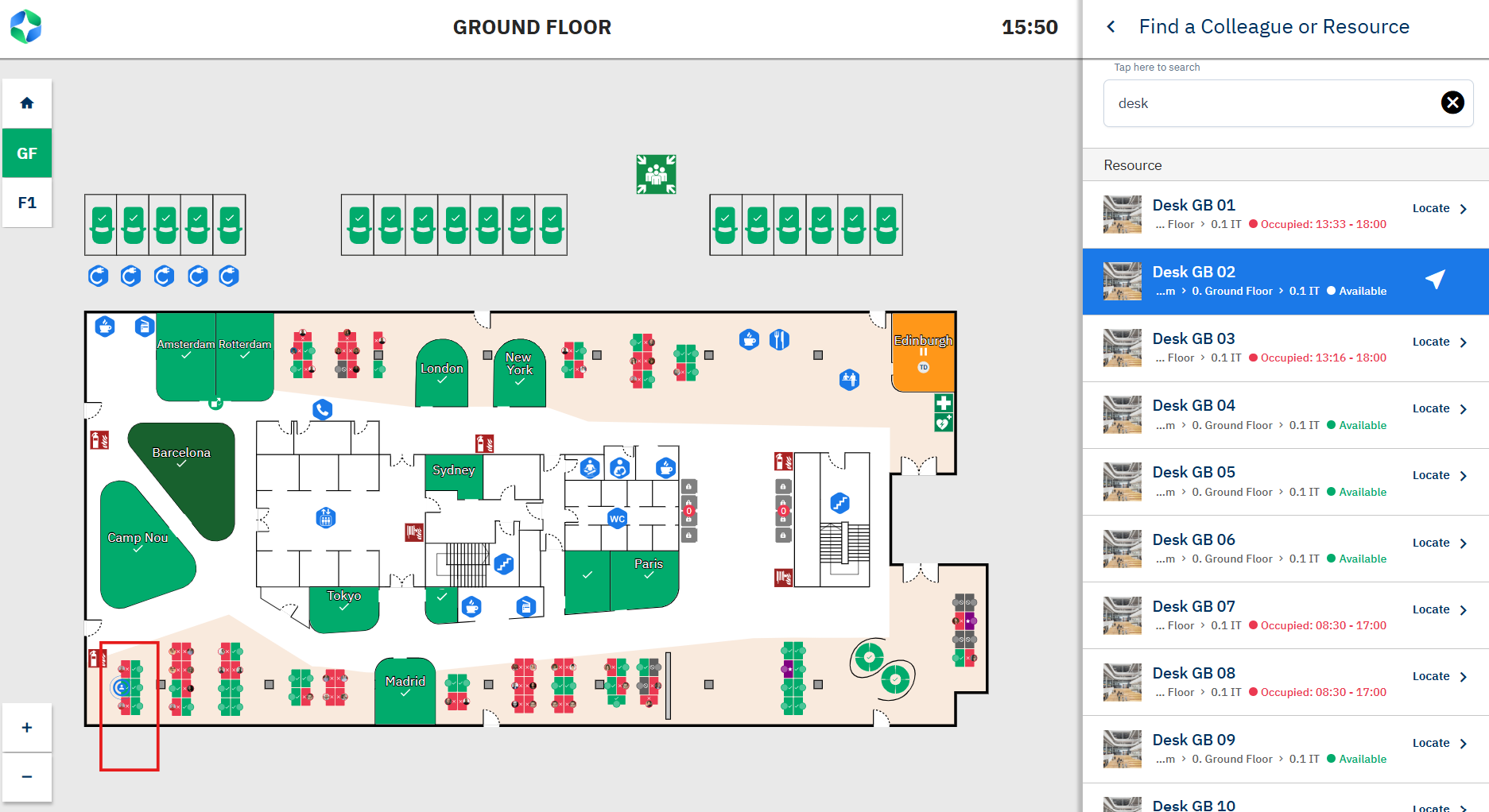The image size is (1489, 812).
Task: Click the first aid cross icon
Action: click(x=944, y=403)
